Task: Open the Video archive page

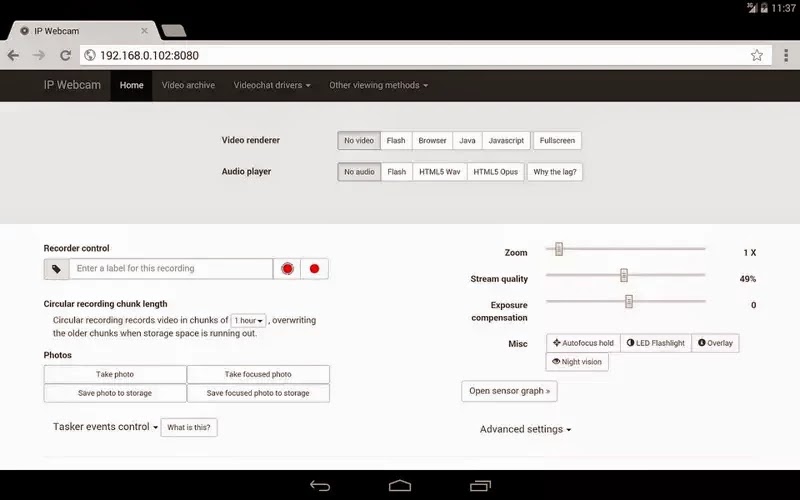Action: (188, 85)
